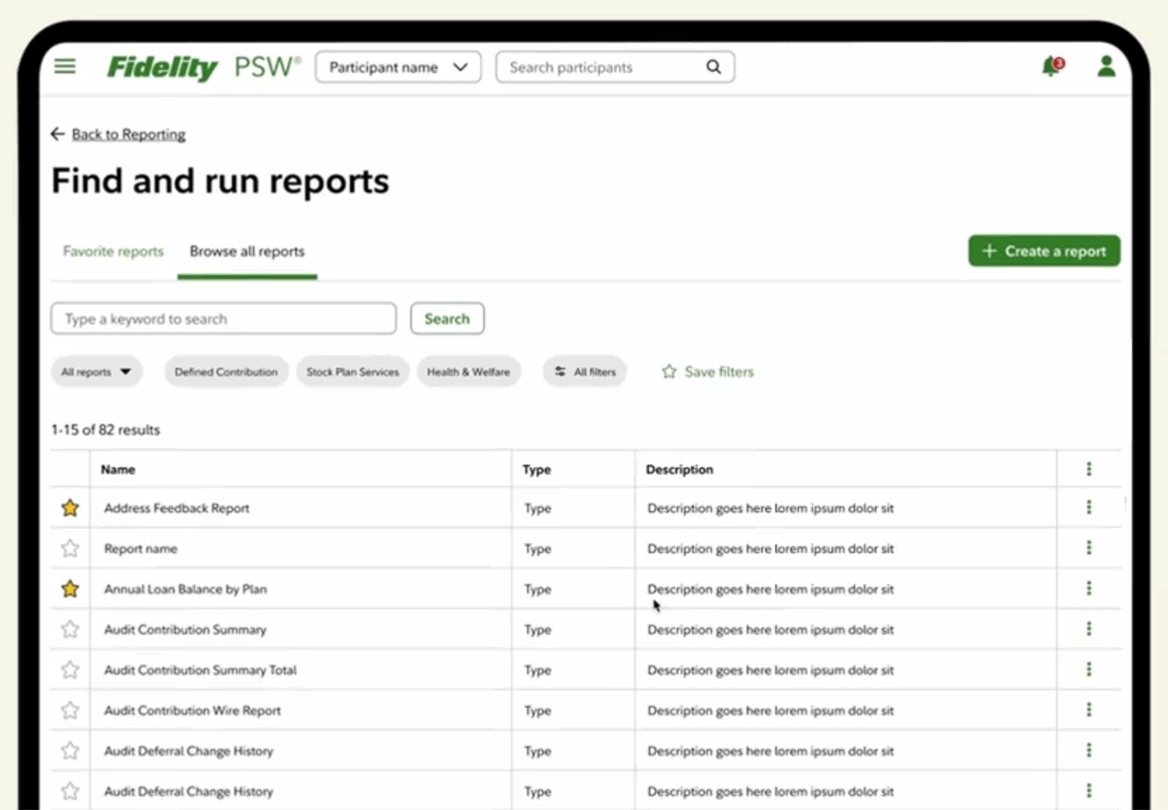The image size is (1168, 810).
Task: Click the Fidelity PSW logo
Action: coord(203,67)
